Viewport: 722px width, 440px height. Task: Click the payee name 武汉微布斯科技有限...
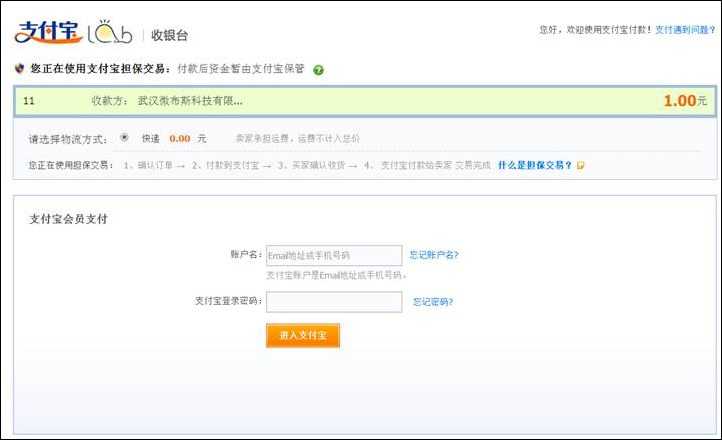point(190,101)
